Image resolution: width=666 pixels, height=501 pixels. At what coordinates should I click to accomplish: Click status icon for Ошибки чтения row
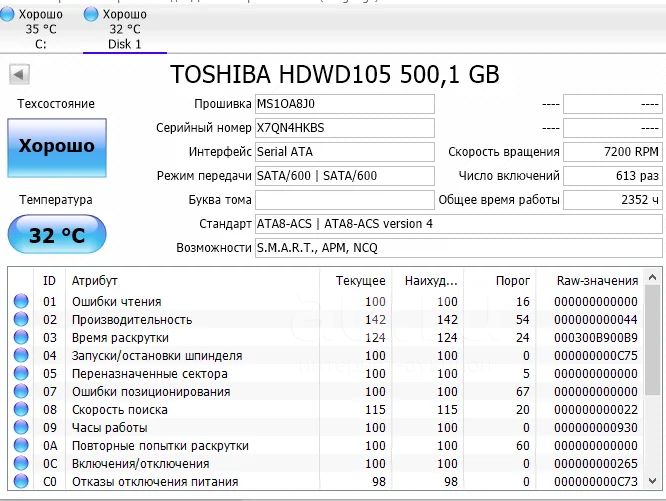(21, 301)
